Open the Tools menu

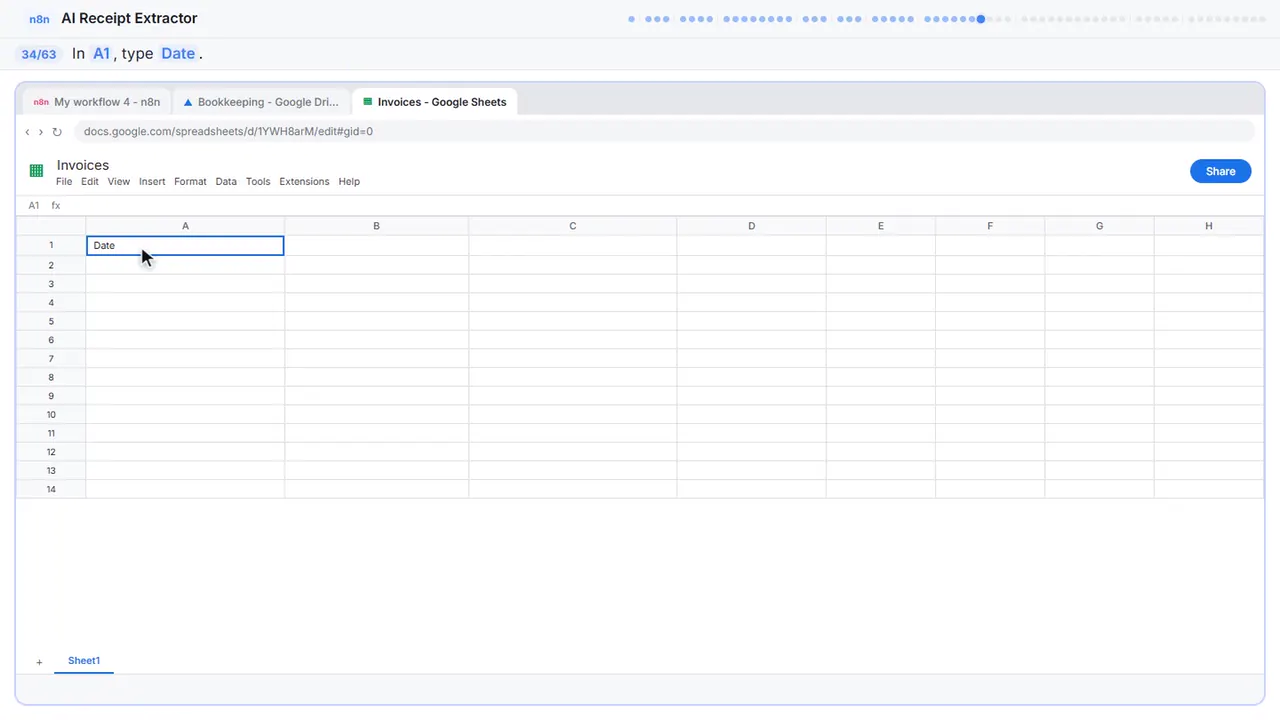(258, 182)
